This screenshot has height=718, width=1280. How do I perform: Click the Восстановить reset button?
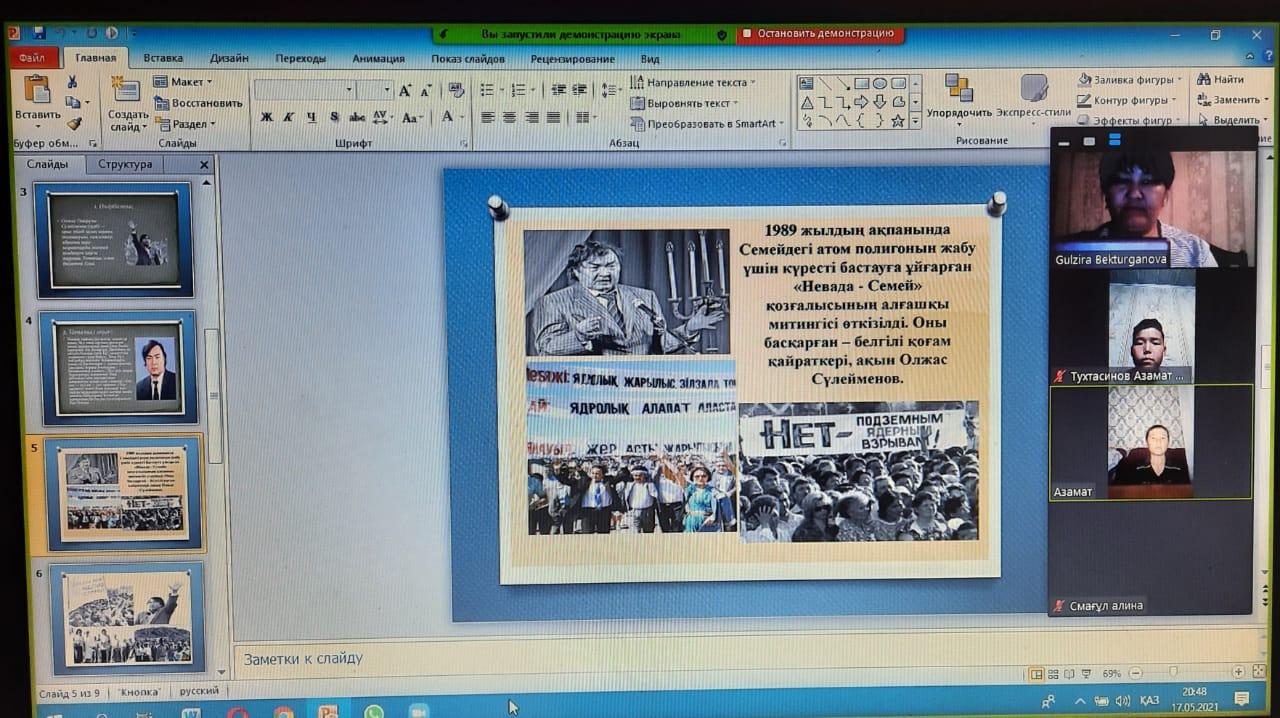point(199,103)
